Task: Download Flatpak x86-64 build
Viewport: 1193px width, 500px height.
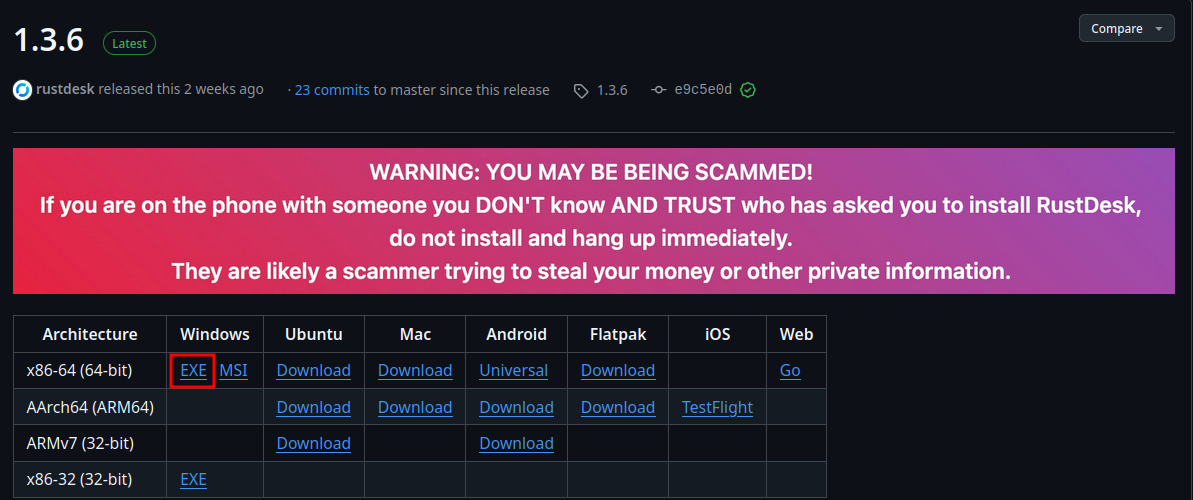Action: (x=617, y=370)
